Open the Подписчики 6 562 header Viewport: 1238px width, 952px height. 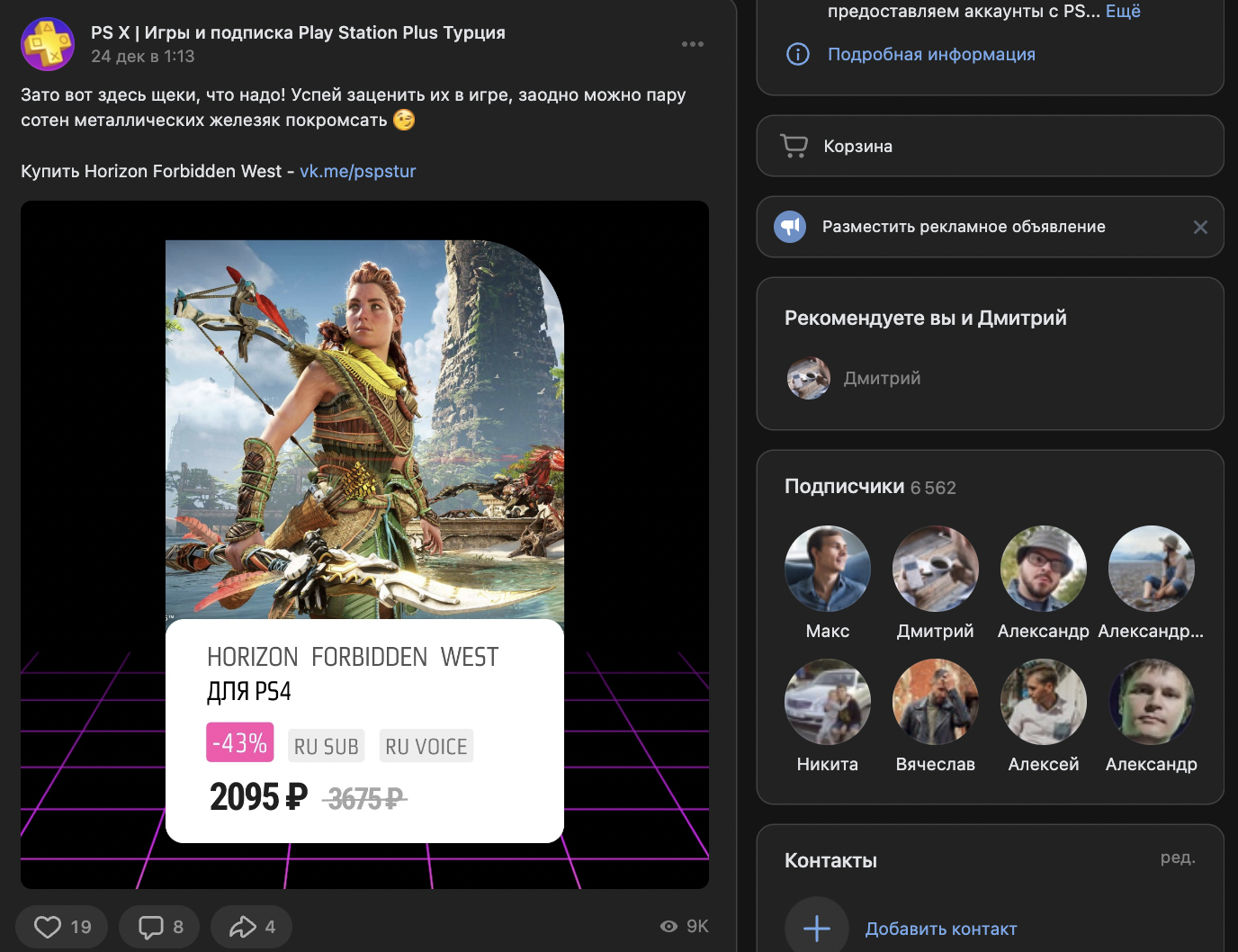[870, 487]
